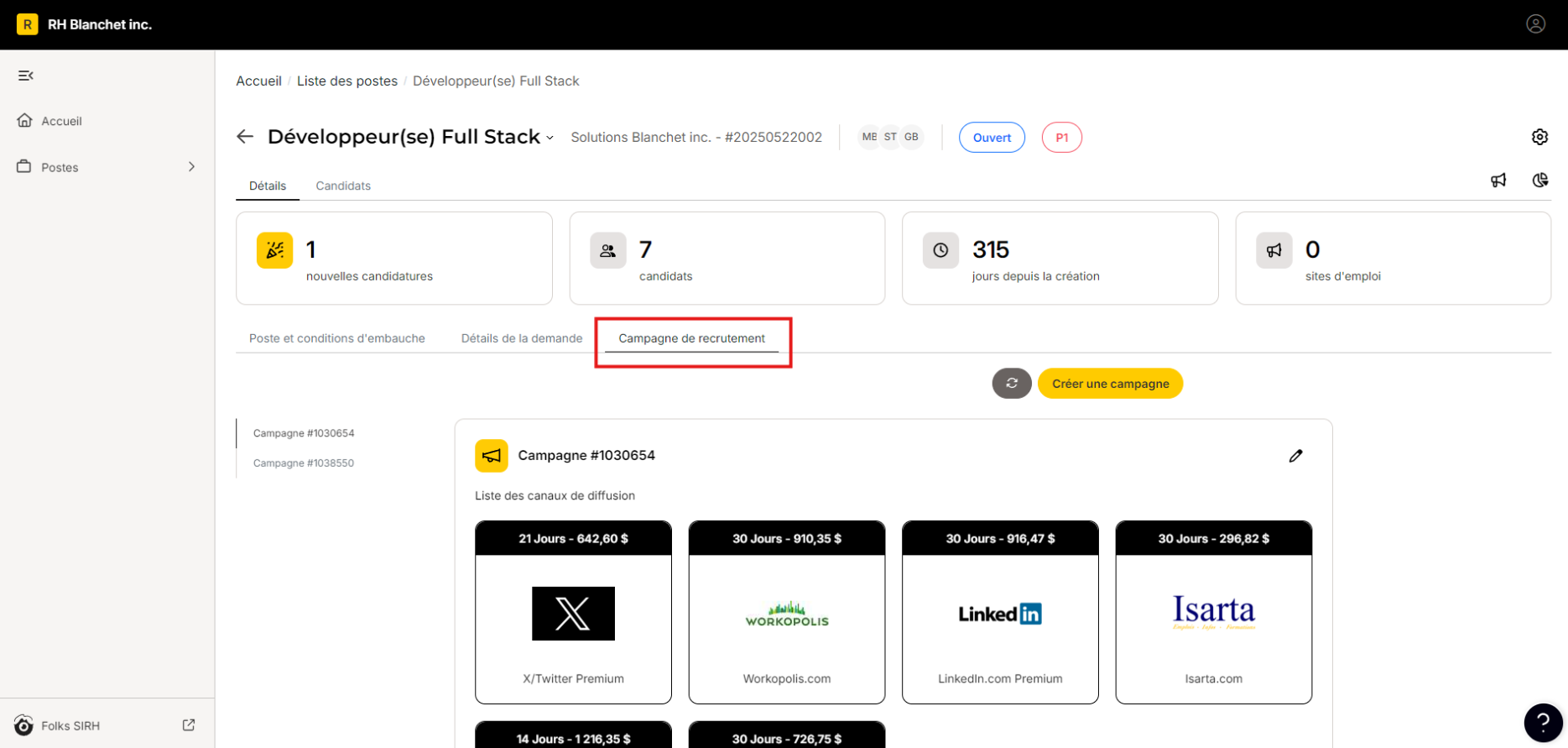Click the Postes briefcase icon
This screenshot has height=748, width=1568.
24,167
